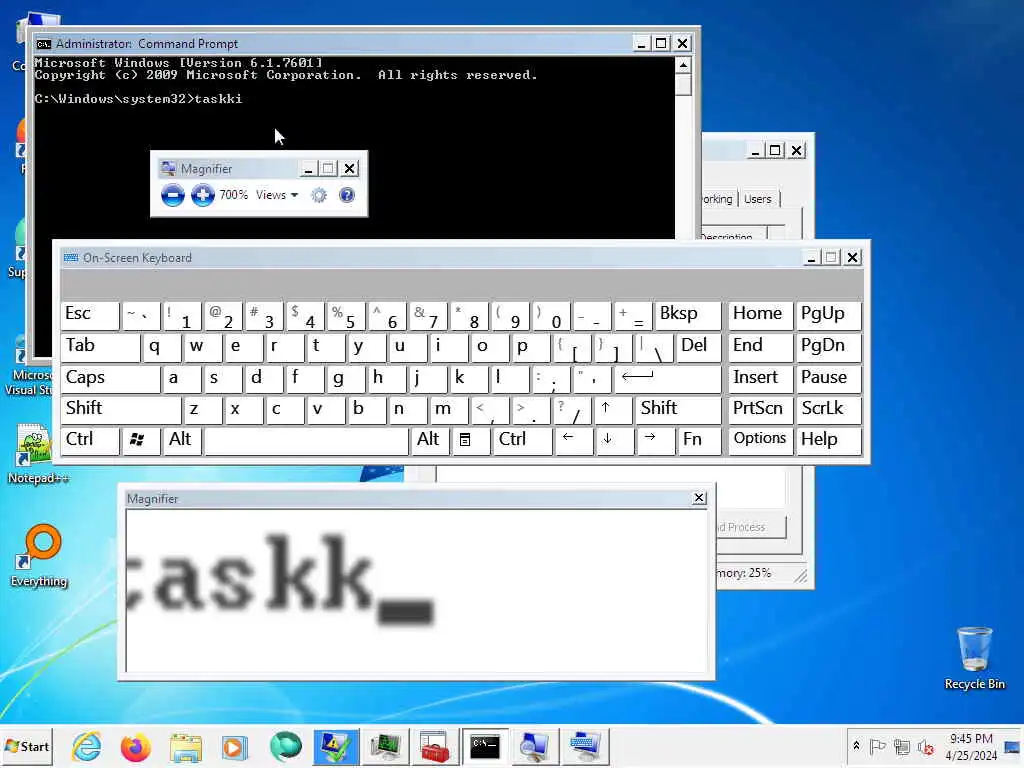Toggle the left Alt key

coord(181,440)
